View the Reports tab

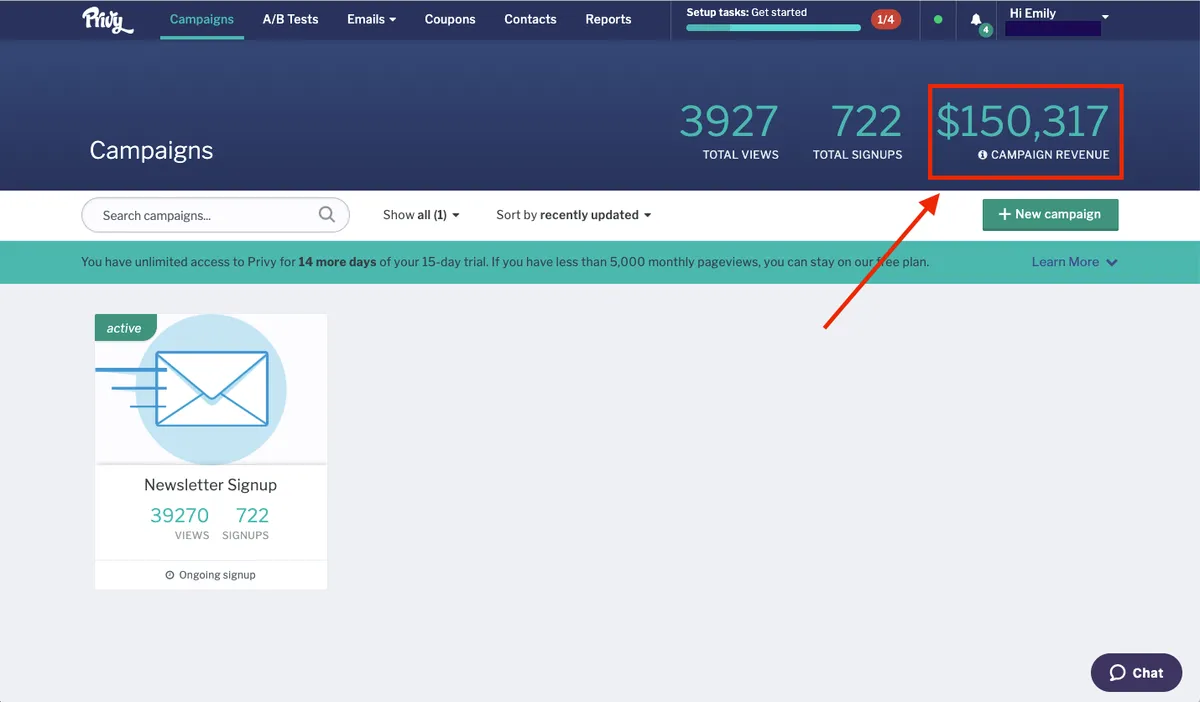coord(608,19)
